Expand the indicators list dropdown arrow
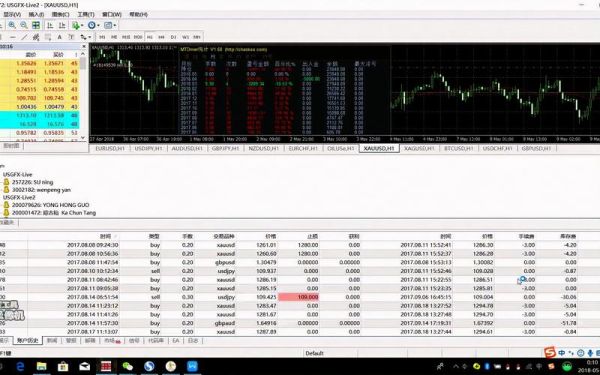The width and height of the screenshot is (600, 375). pyautogui.click(x=82, y=26)
